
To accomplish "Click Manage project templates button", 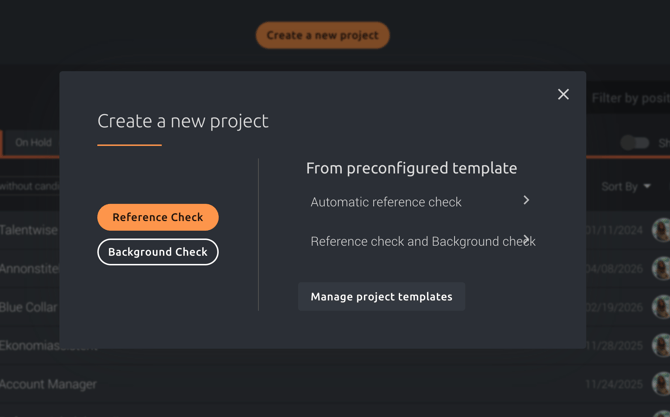I will pyautogui.click(x=381, y=296).
